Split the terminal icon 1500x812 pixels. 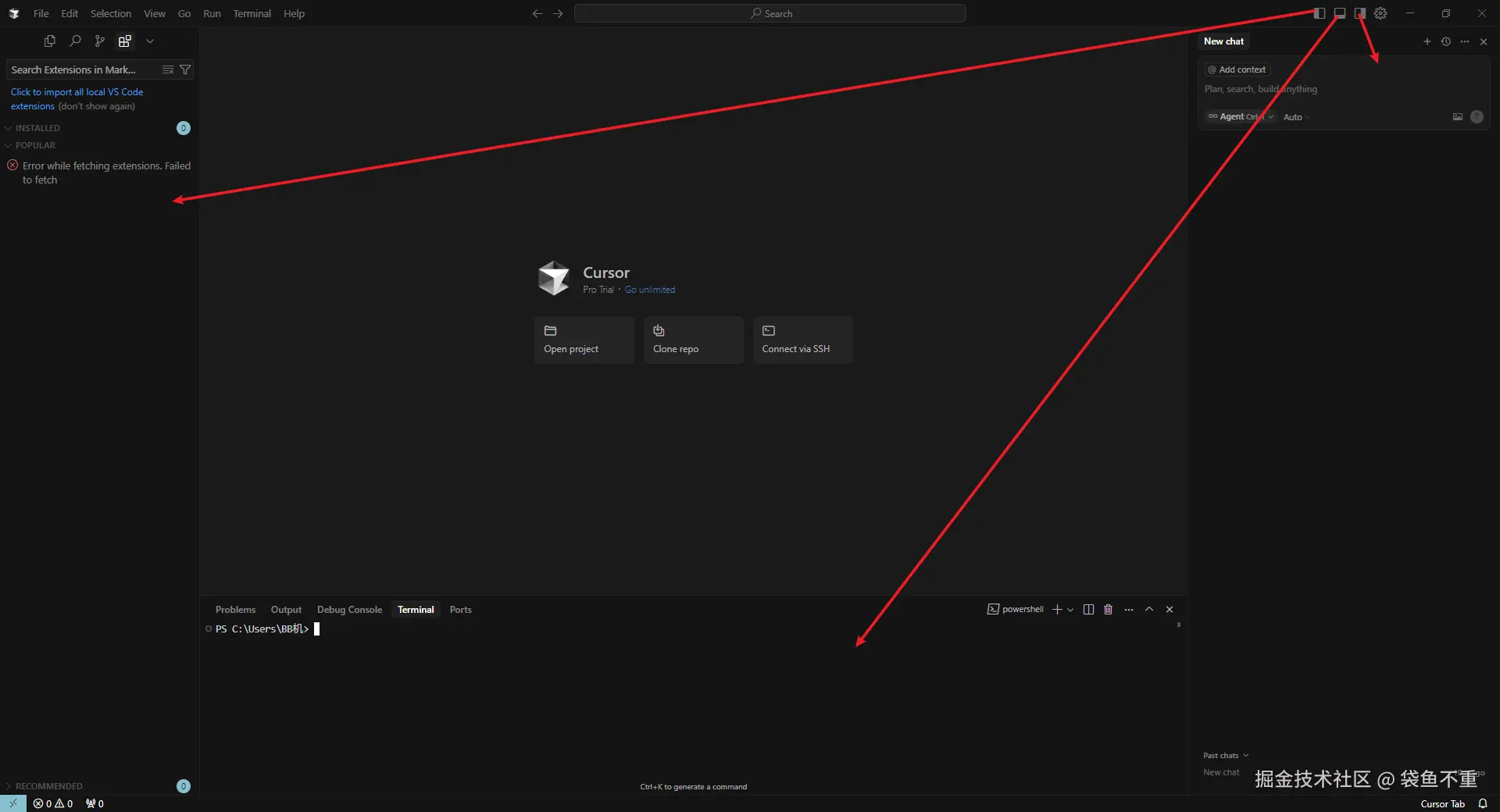click(x=1088, y=609)
